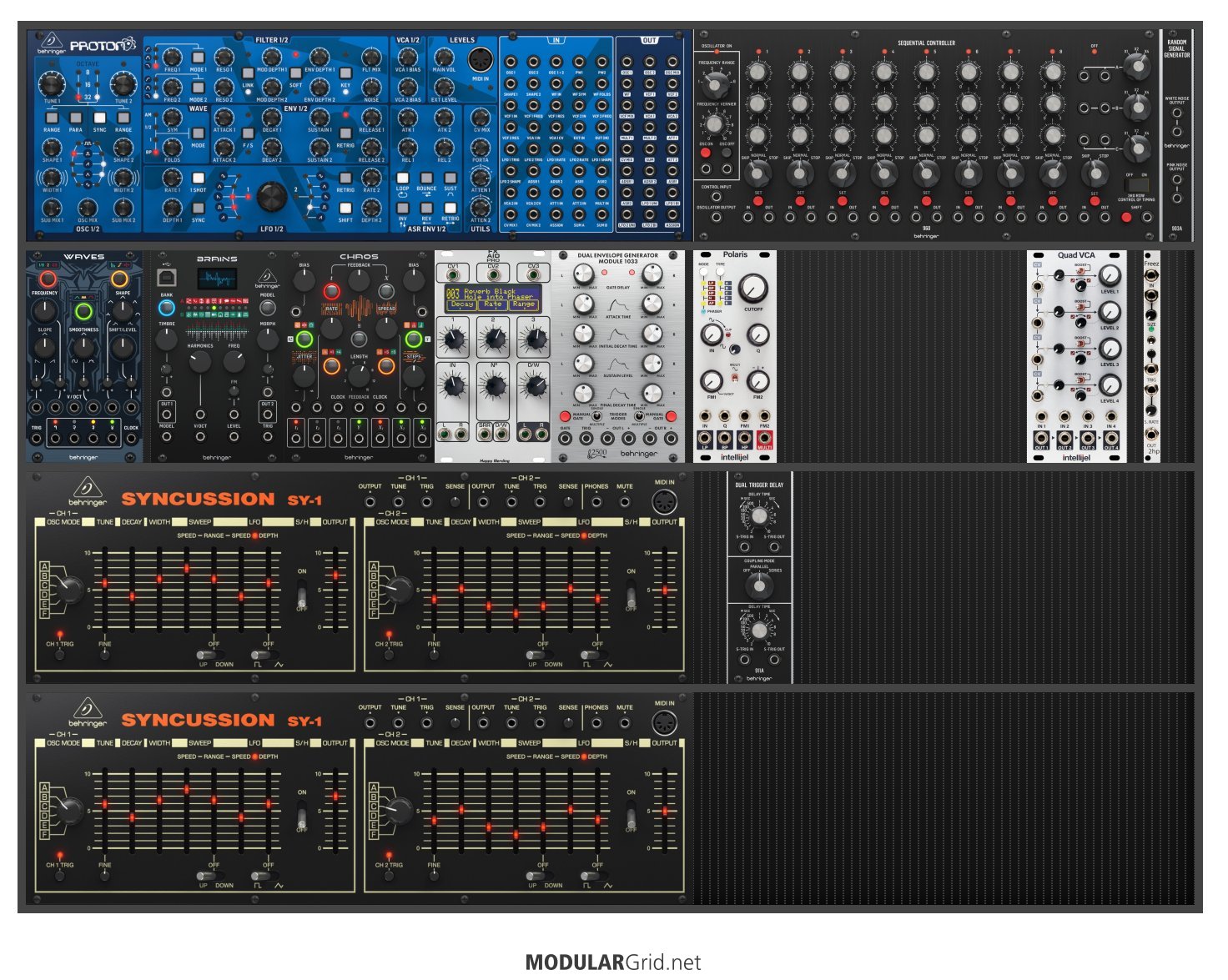Open the MODULARGrid.net link

click(x=613, y=962)
